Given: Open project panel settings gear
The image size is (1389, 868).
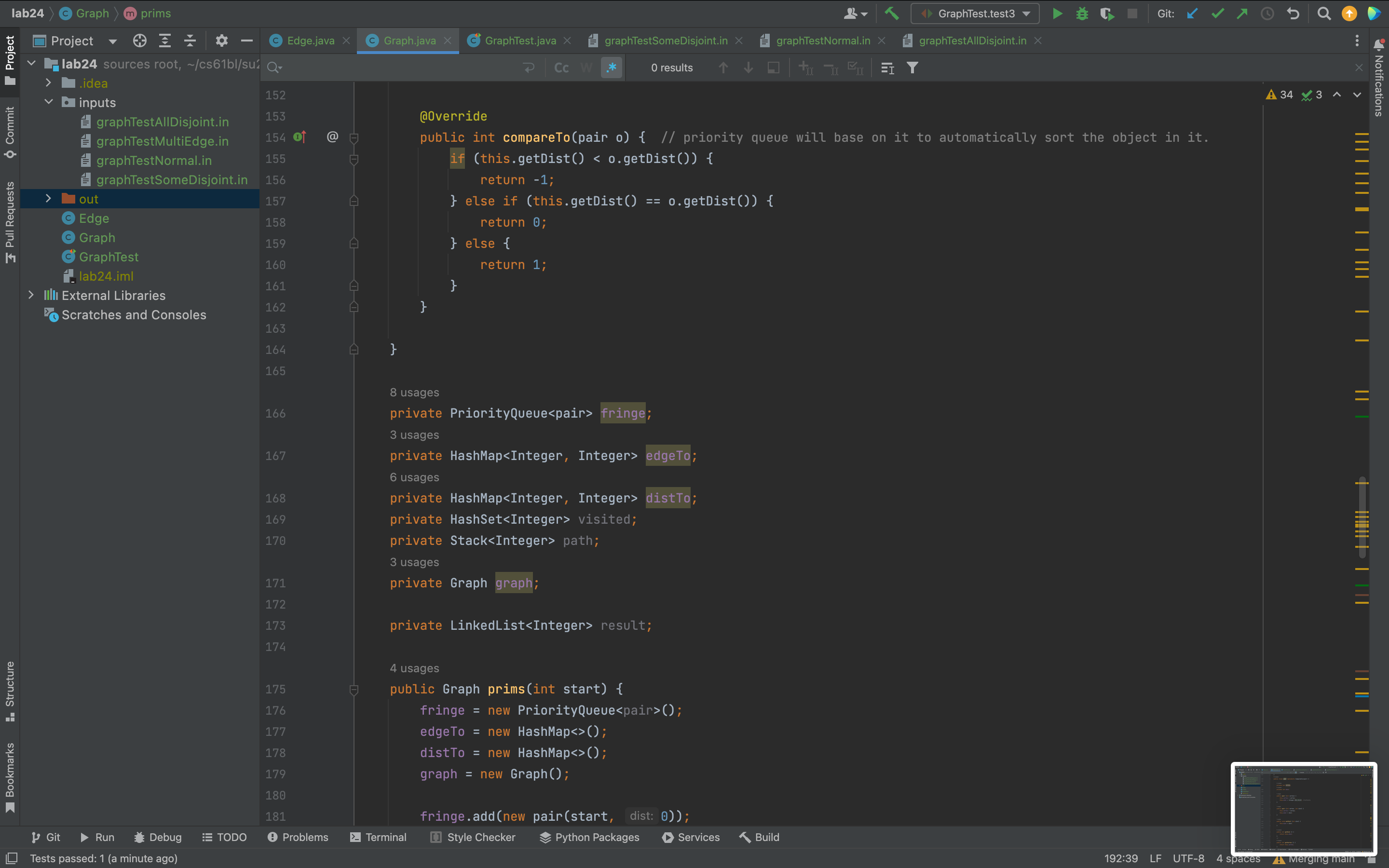Looking at the screenshot, I should pyautogui.click(x=221, y=41).
